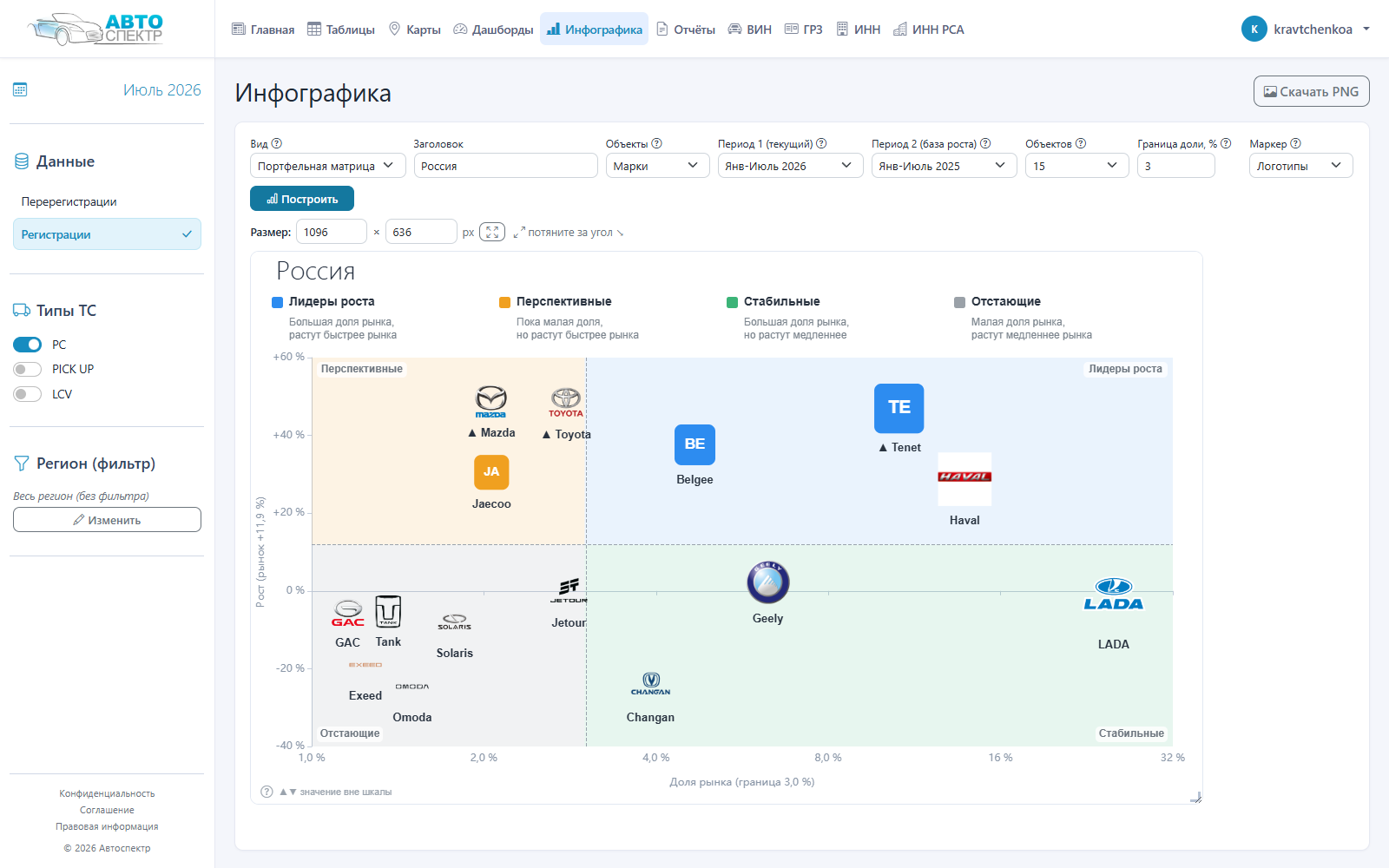Click the Автоспектр logo
This screenshot has width=1389, height=868.
point(95,29)
